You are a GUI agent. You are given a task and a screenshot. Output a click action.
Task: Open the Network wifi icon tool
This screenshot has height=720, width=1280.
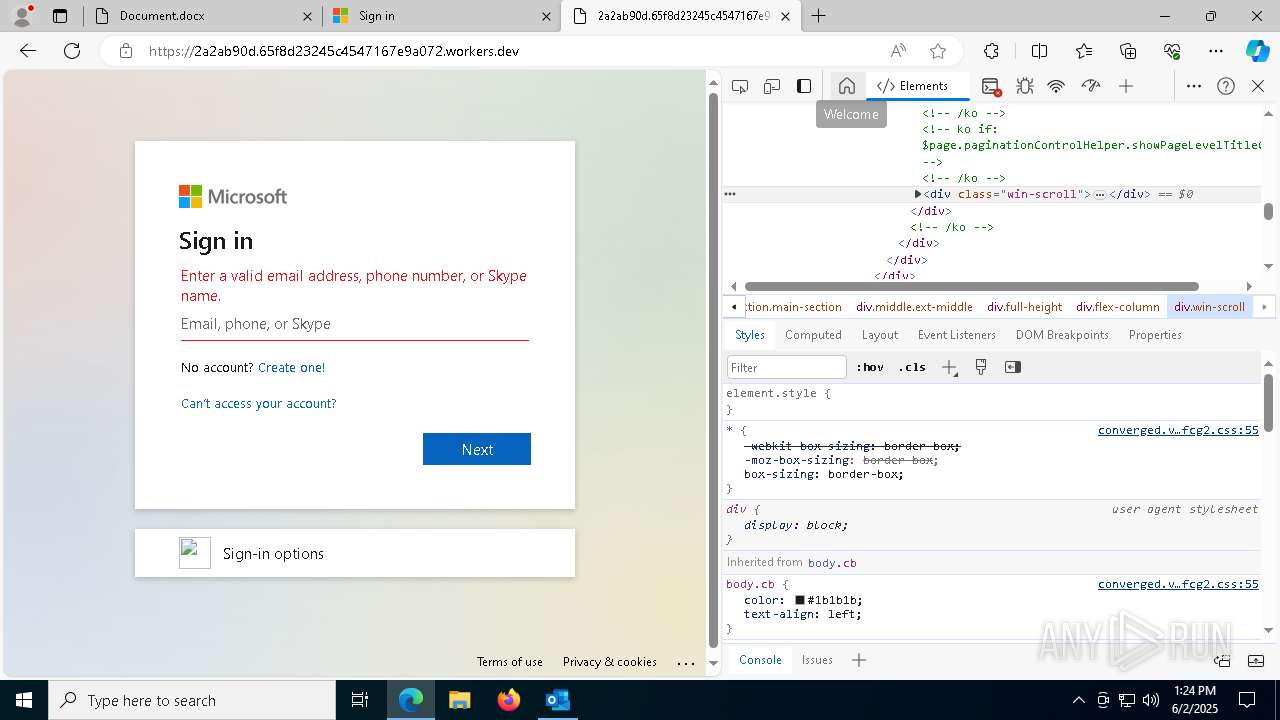(x=1056, y=86)
